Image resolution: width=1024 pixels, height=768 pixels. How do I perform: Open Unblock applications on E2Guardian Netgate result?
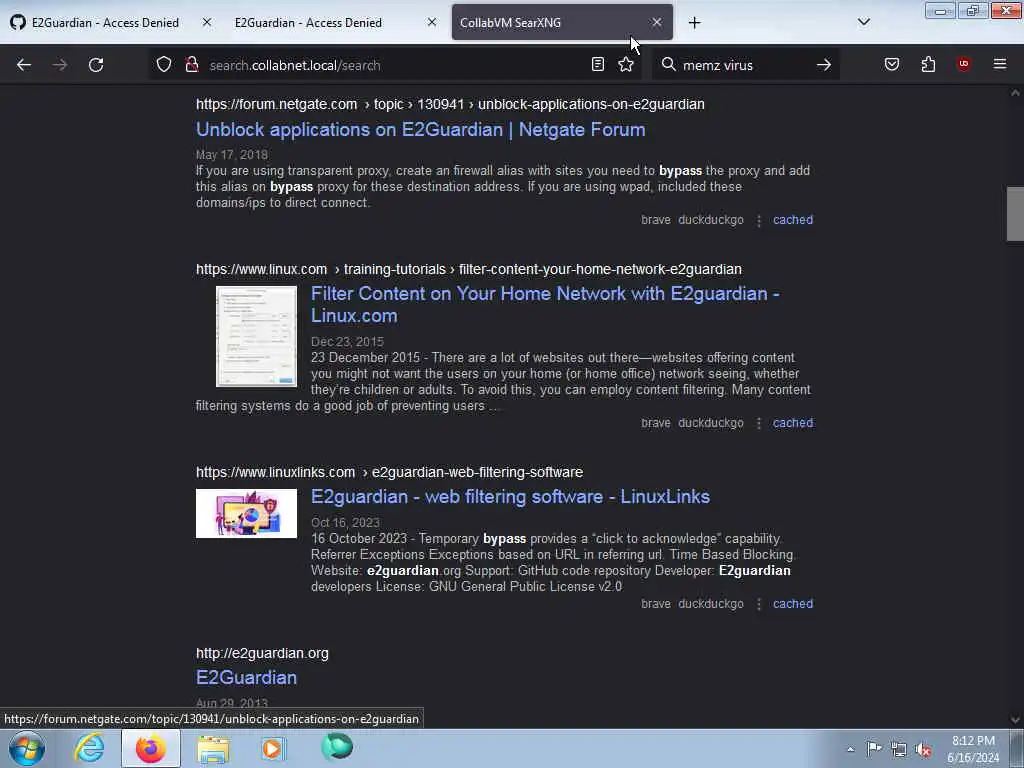[421, 129]
